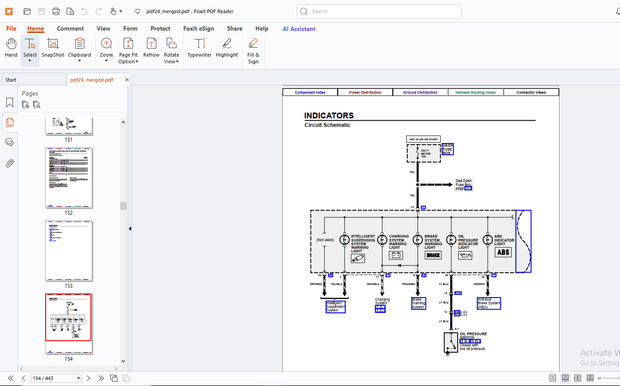Switch to the Start document tab
The width and height of the screenshot is (620, 386).
click(34, 79)
